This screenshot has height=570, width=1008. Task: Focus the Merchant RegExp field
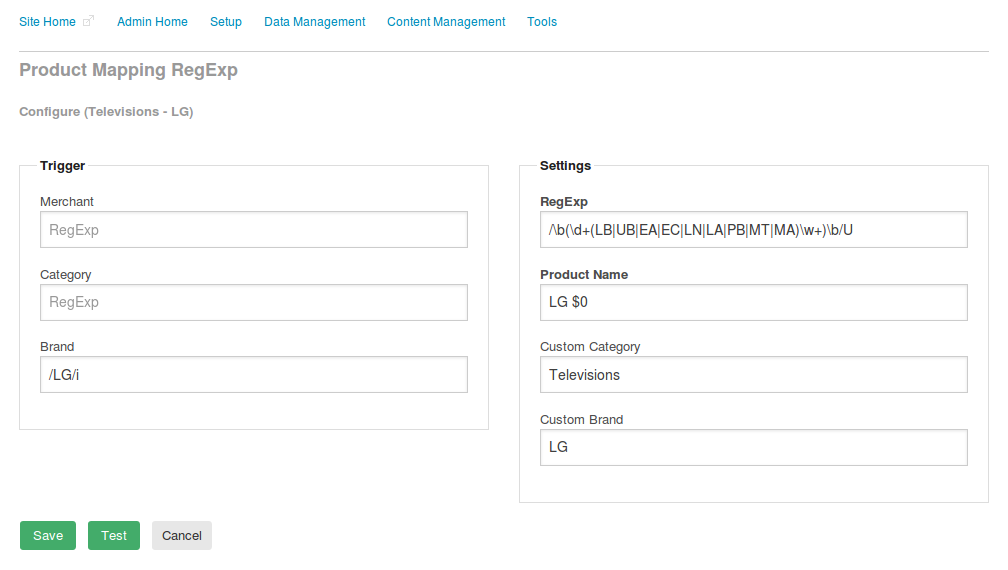point(254,229)
